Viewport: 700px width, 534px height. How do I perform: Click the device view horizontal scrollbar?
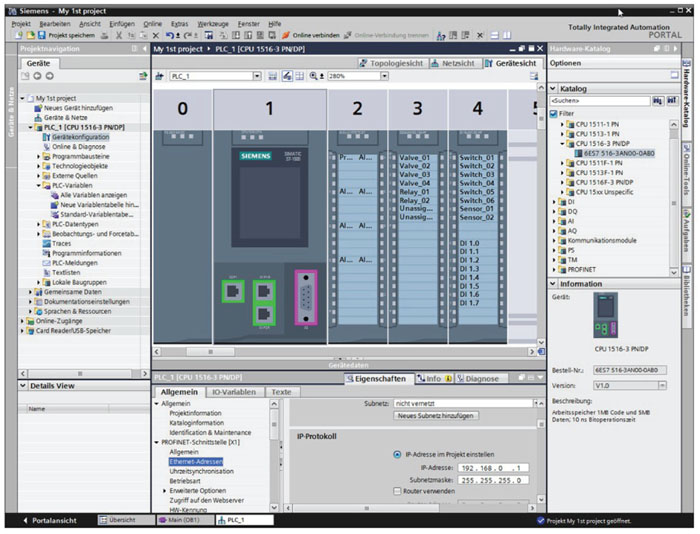coord(210,352)
